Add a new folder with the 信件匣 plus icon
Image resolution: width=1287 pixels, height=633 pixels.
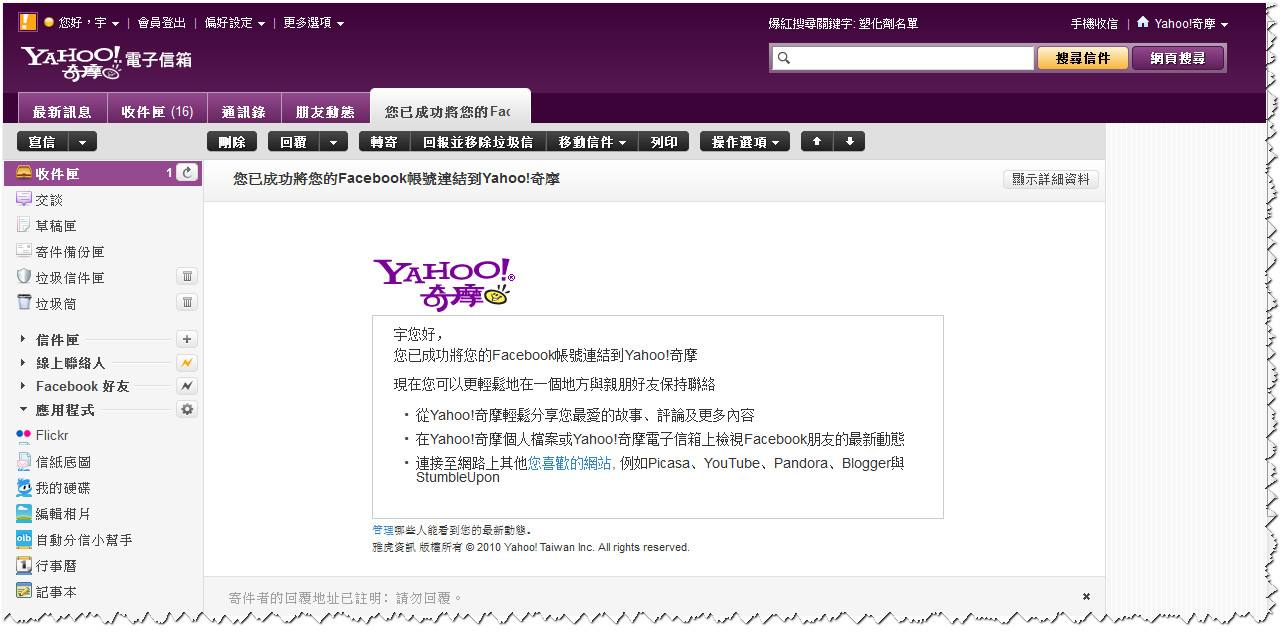pos(187,339)
